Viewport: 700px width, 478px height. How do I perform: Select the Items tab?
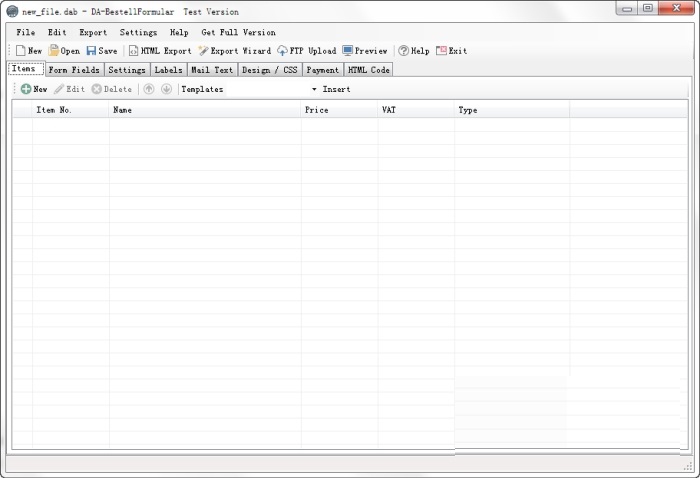(26, 69)
